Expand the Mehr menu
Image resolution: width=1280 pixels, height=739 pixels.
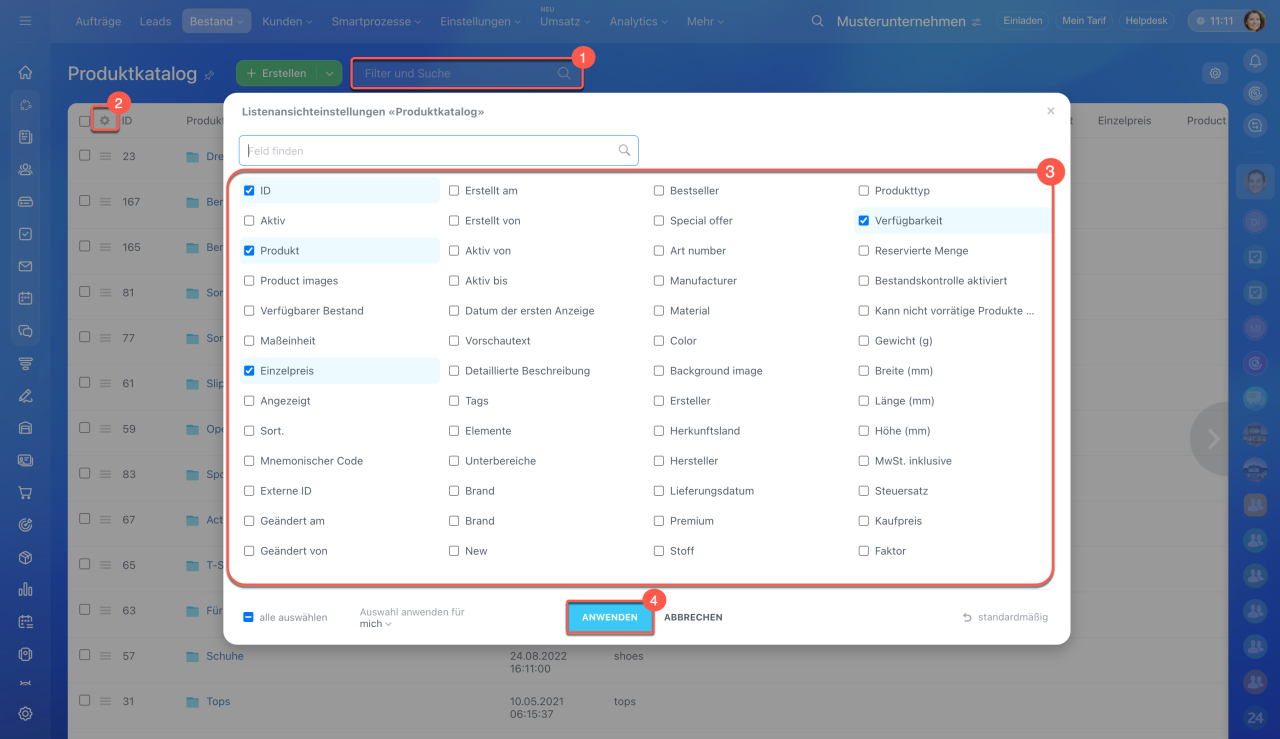coord(707,21)
